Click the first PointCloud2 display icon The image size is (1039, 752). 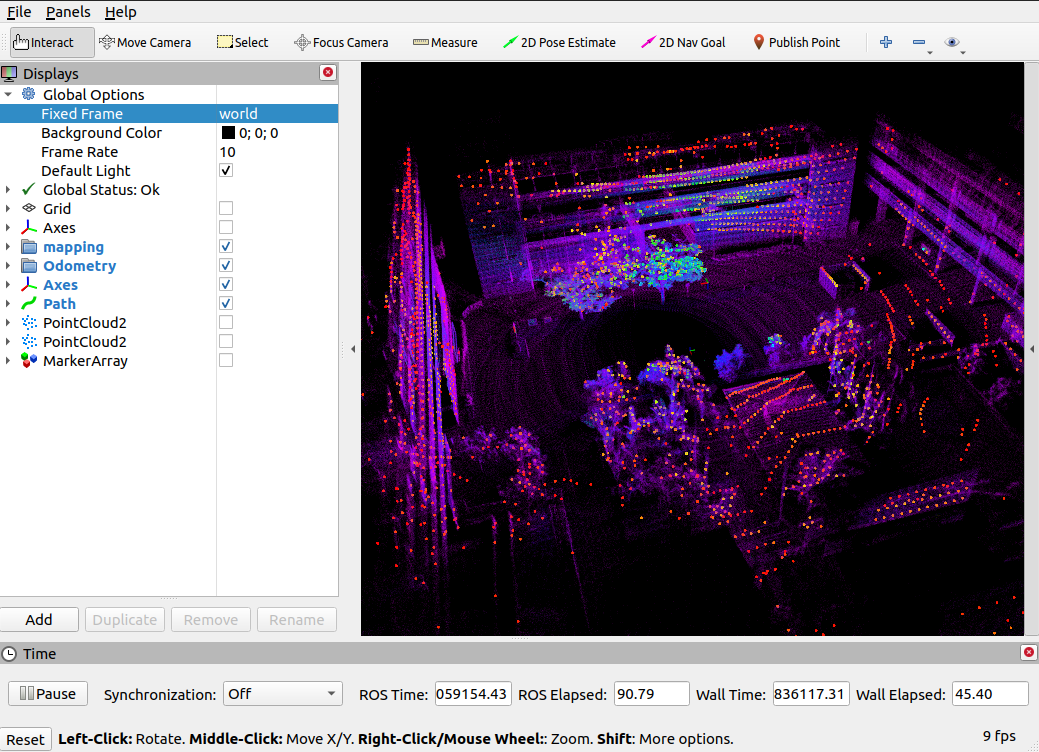coord(28,323)
